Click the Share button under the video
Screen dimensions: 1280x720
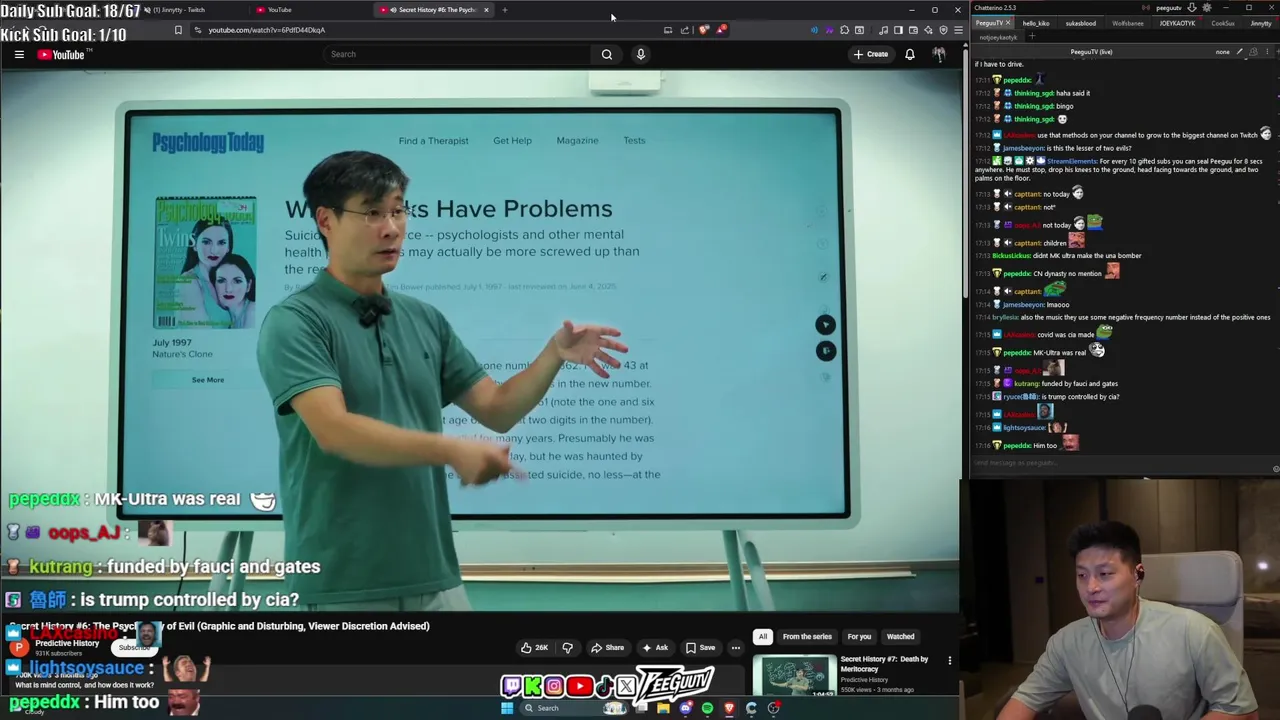(x=607, y=647)
